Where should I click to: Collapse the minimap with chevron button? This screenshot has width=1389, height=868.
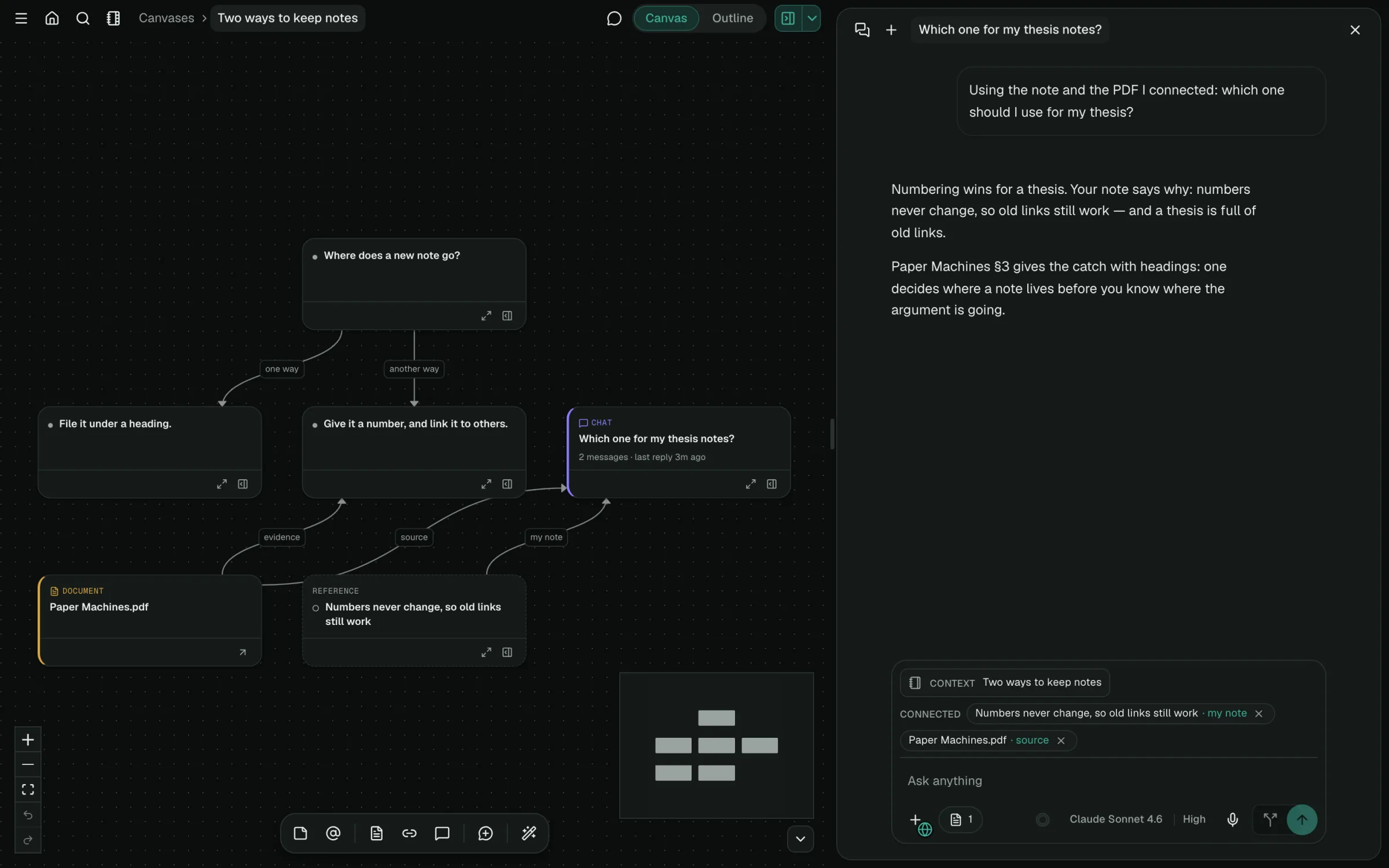point(800,839)
